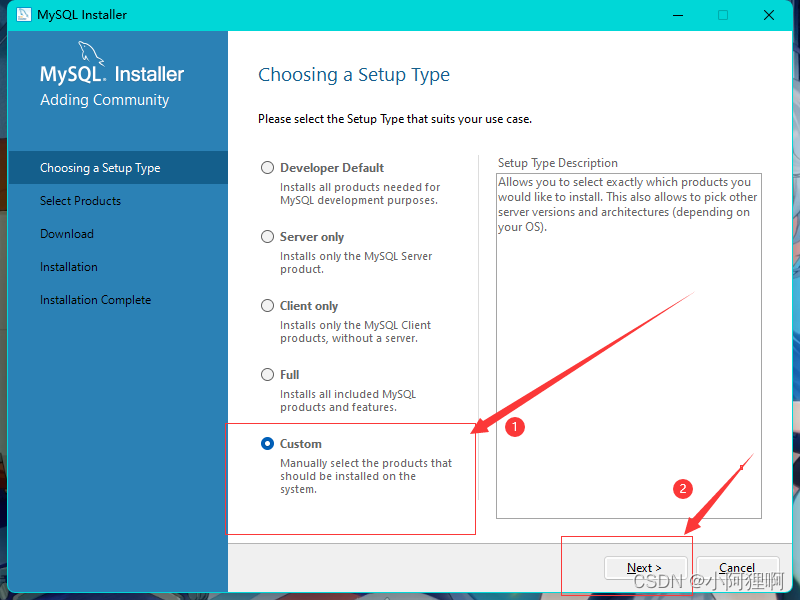Click the Setup Type Description text box

tap(629, 346)
